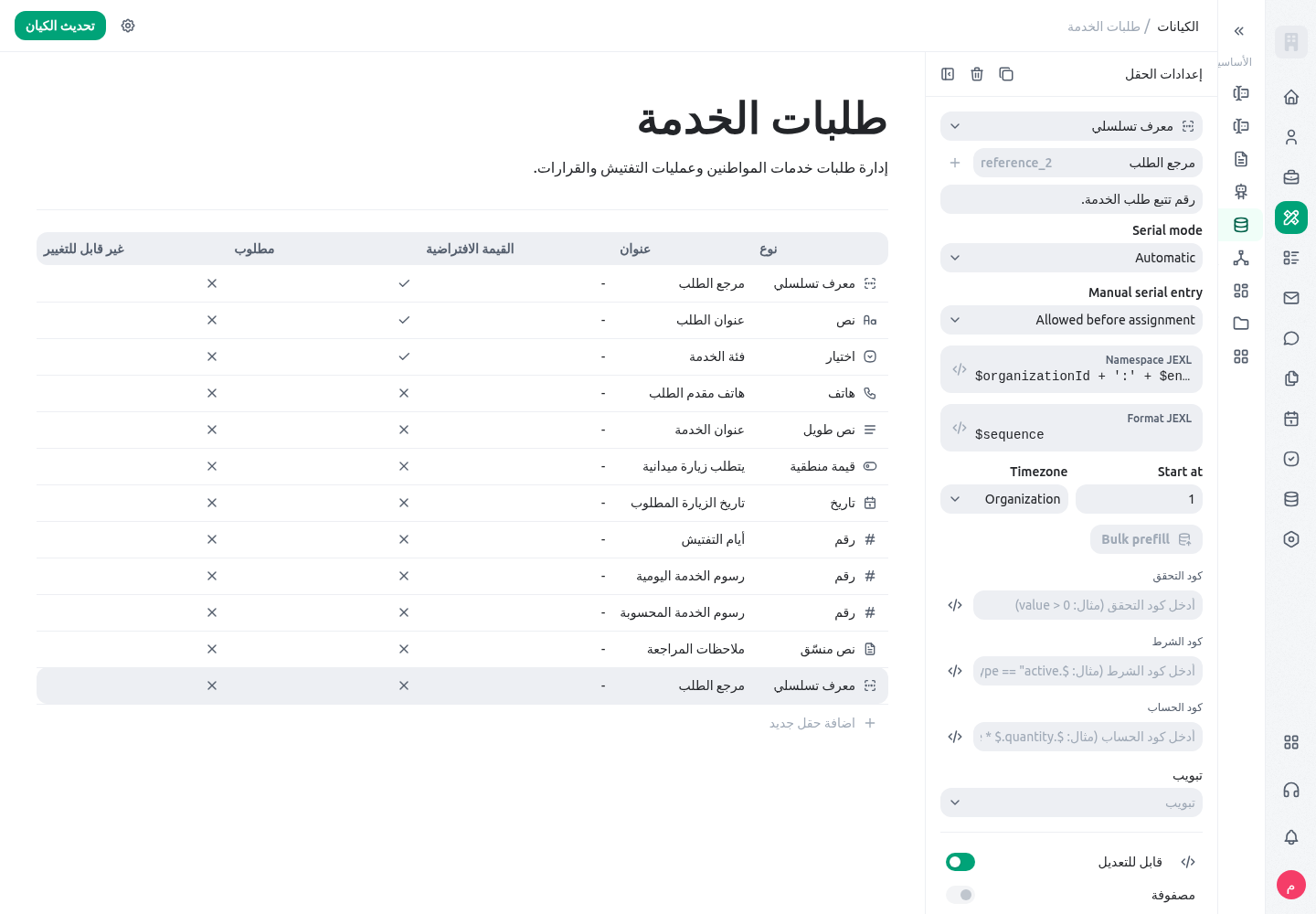This screenshot has height=914, width=1316.
Task: Edit the Namespace JEXL expression
Action: pos(1071,369)
